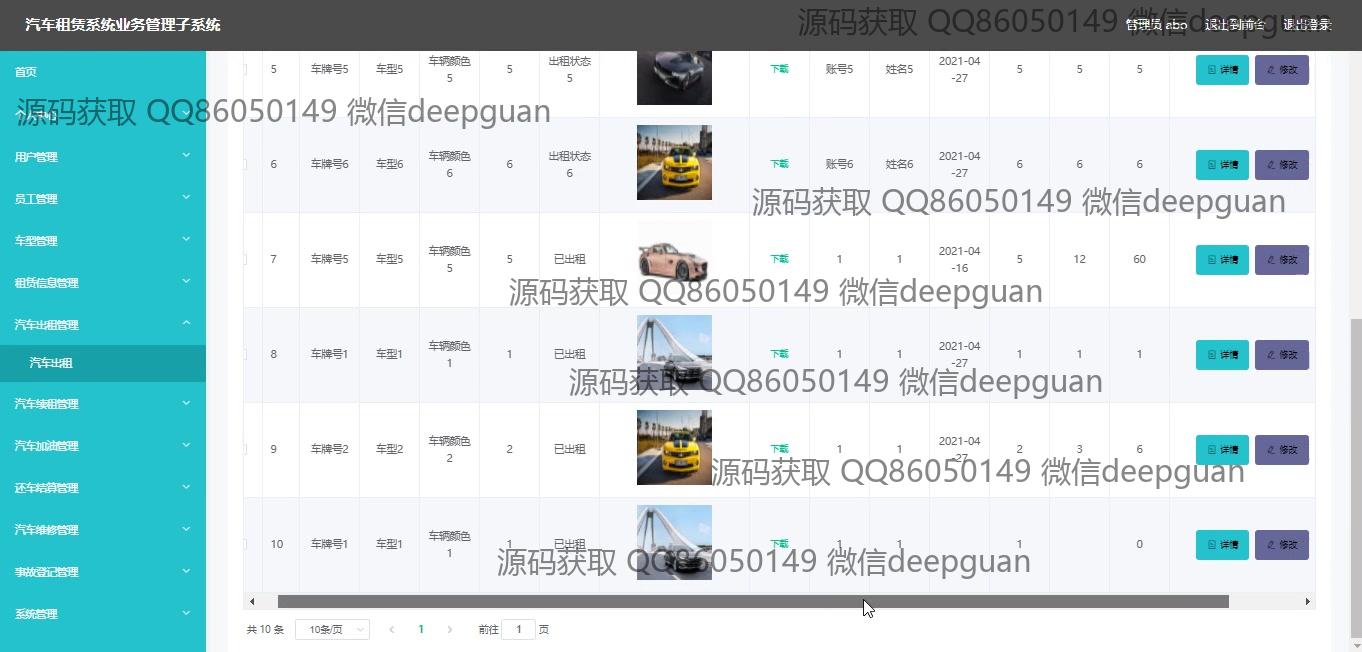This screenshot has width=1362, height=652.
Task: Click the 前往 page number input field
Action: (518, 629)
